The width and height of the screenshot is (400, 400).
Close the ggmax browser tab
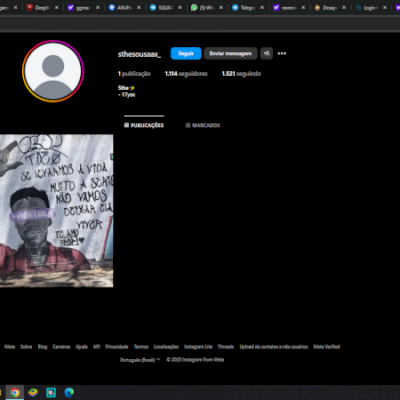(98, 7)
